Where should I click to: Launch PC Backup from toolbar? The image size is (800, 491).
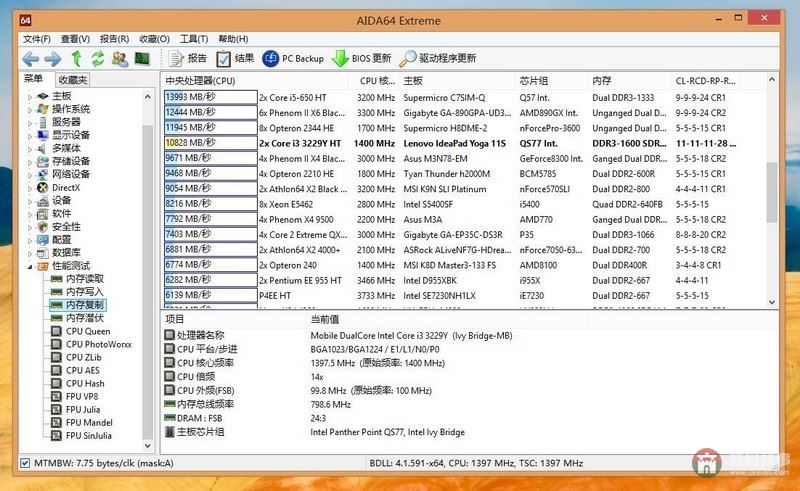tap(293, 59)
